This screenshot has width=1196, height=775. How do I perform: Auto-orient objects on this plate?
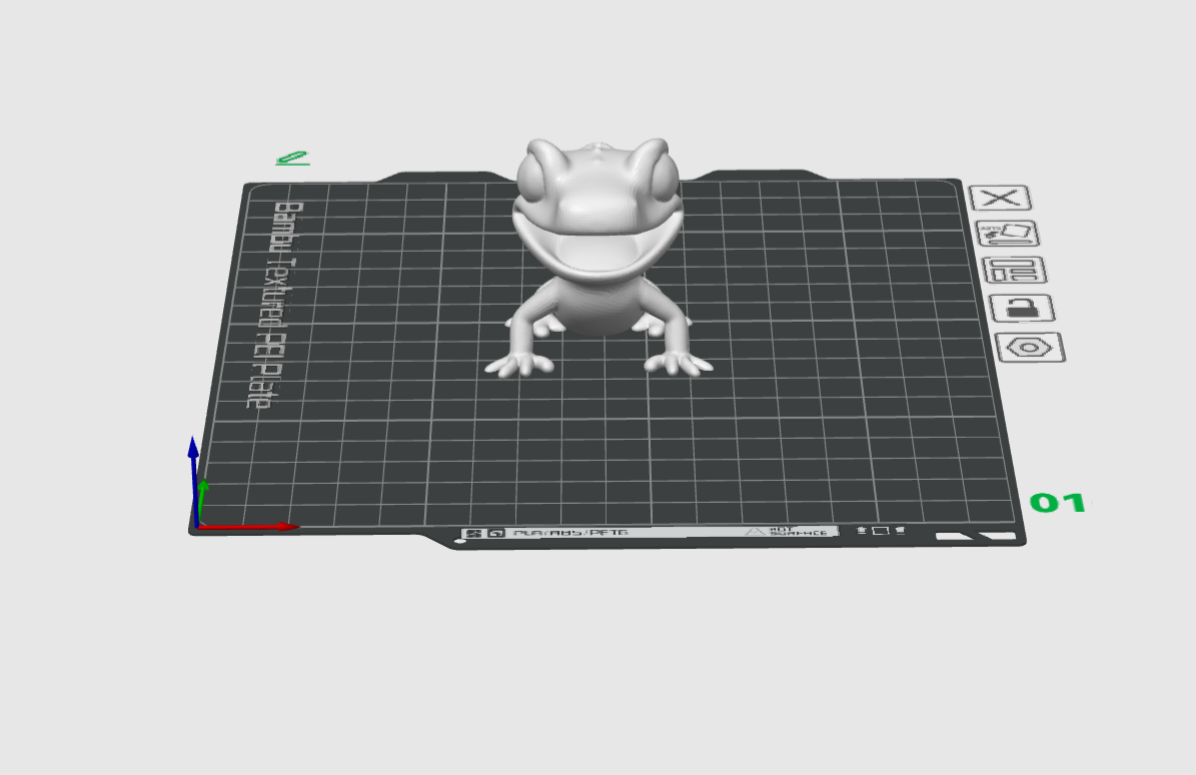pos(1008,233)
